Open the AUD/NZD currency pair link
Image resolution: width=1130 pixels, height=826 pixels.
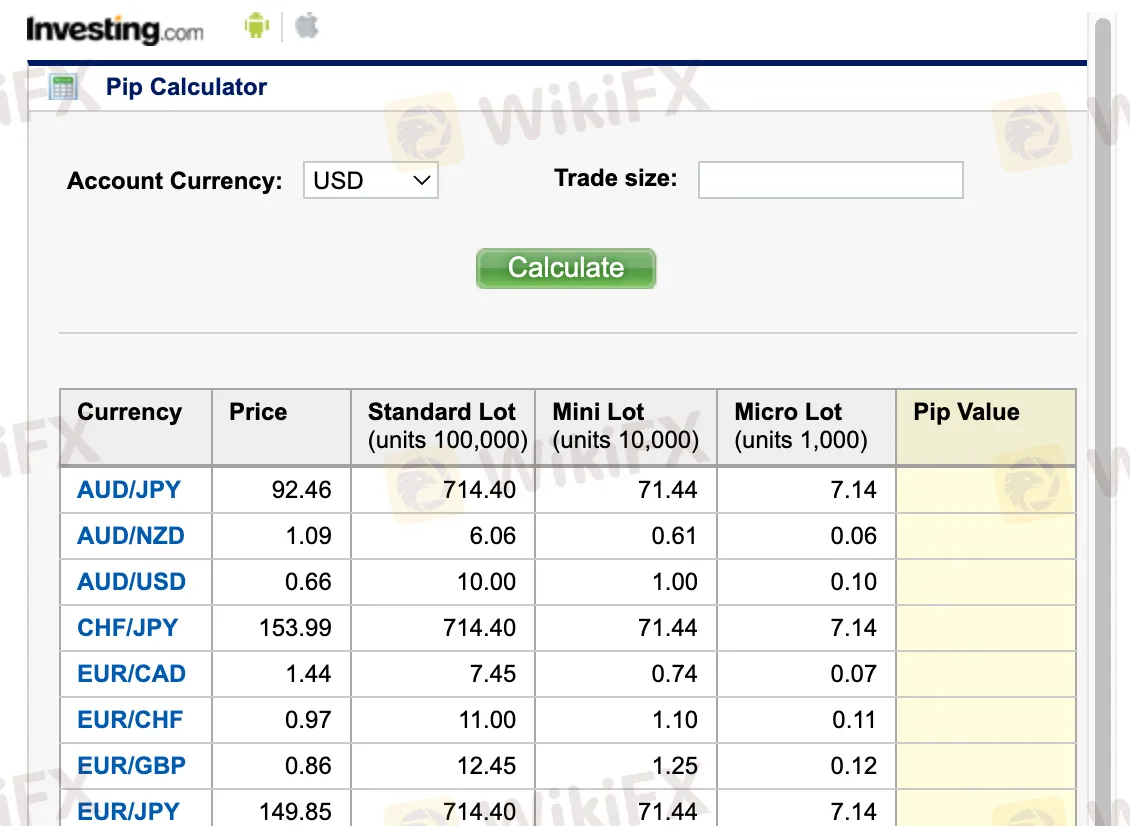131,536
